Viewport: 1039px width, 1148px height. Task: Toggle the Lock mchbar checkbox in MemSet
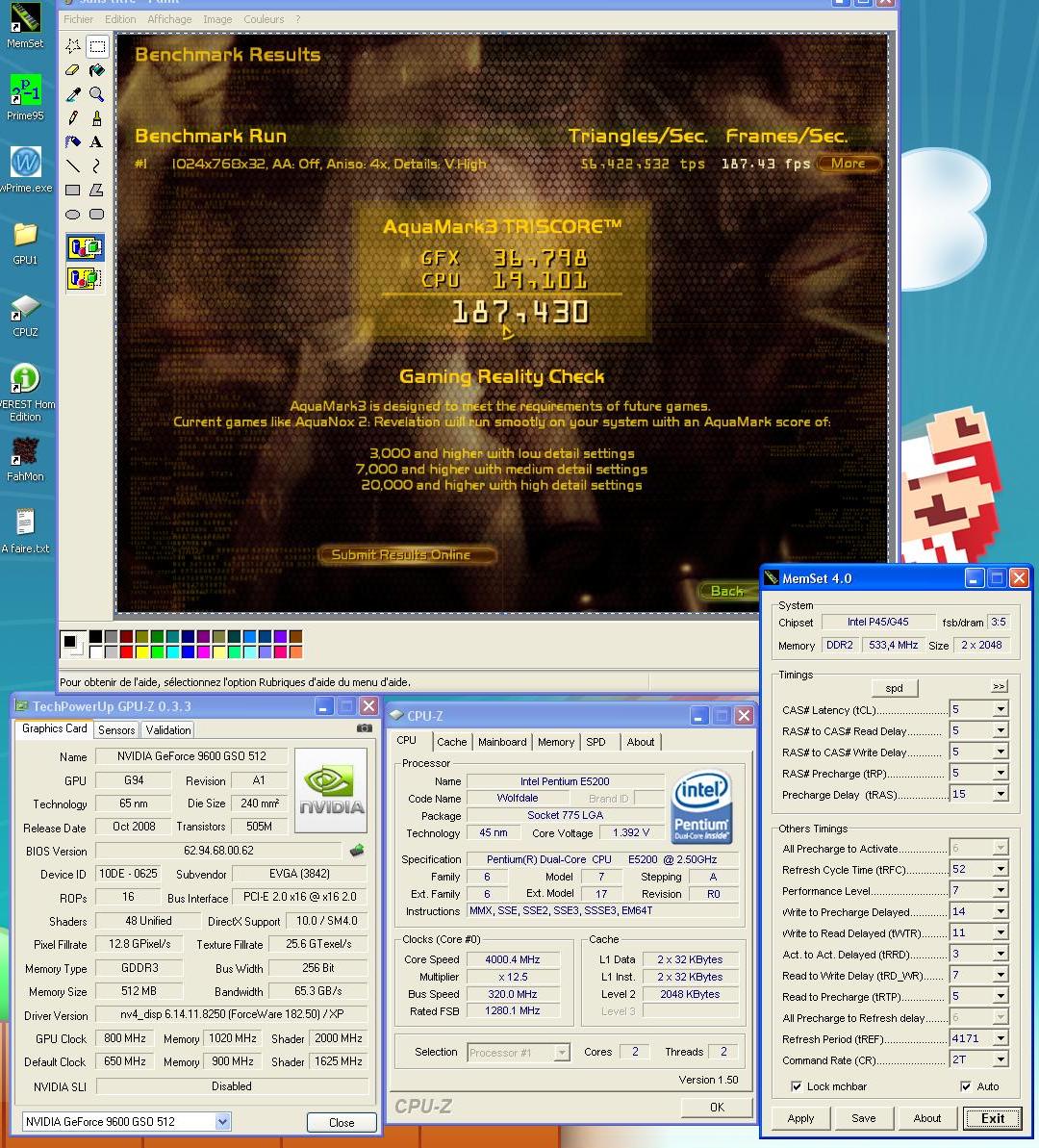796,1086
